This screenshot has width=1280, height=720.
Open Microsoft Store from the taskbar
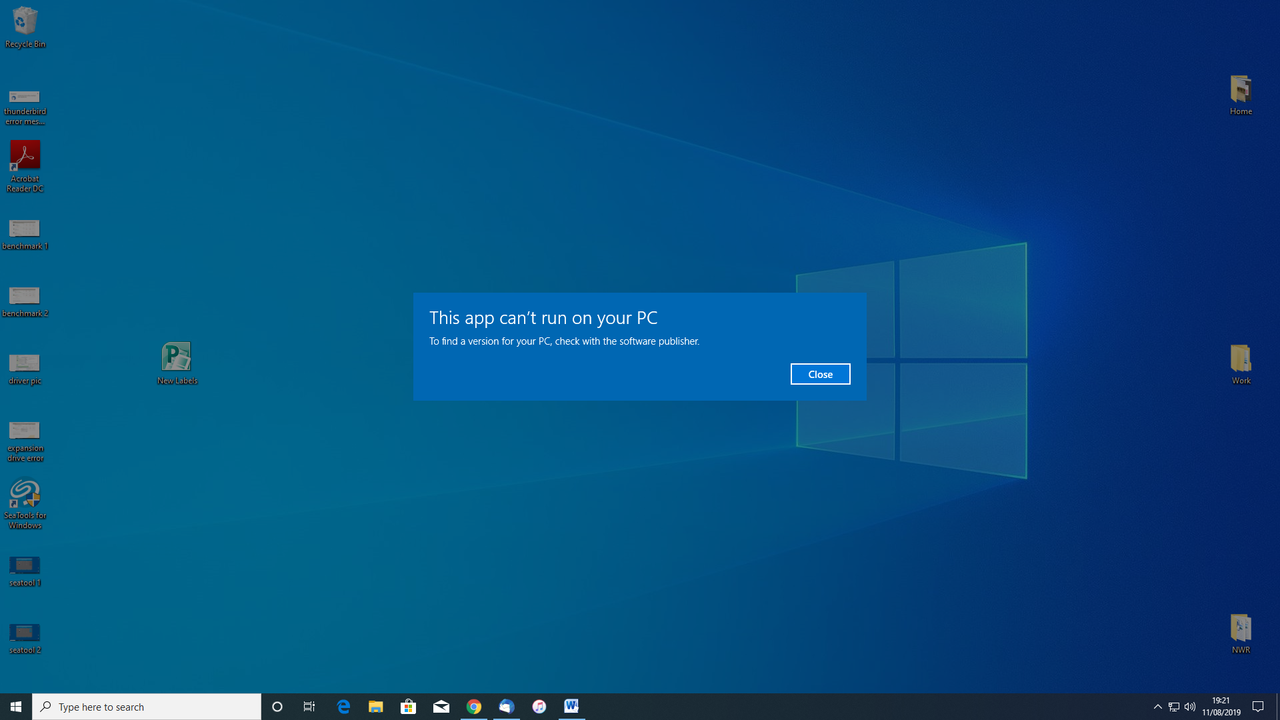point(408,707)
